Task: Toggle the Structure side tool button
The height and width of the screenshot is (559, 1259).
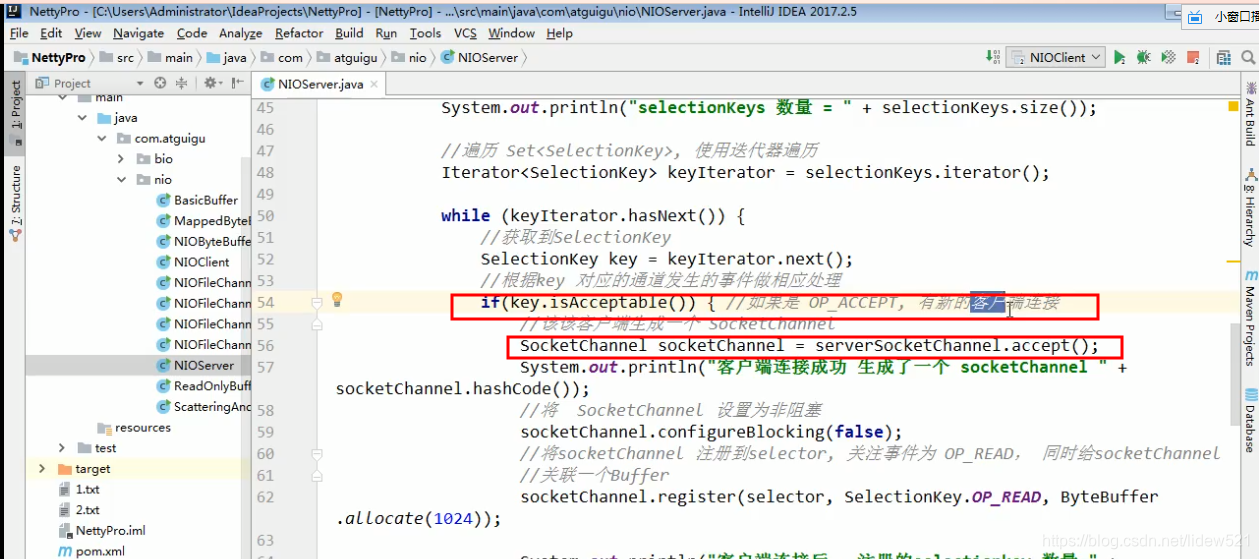Action: click(15, 204)
